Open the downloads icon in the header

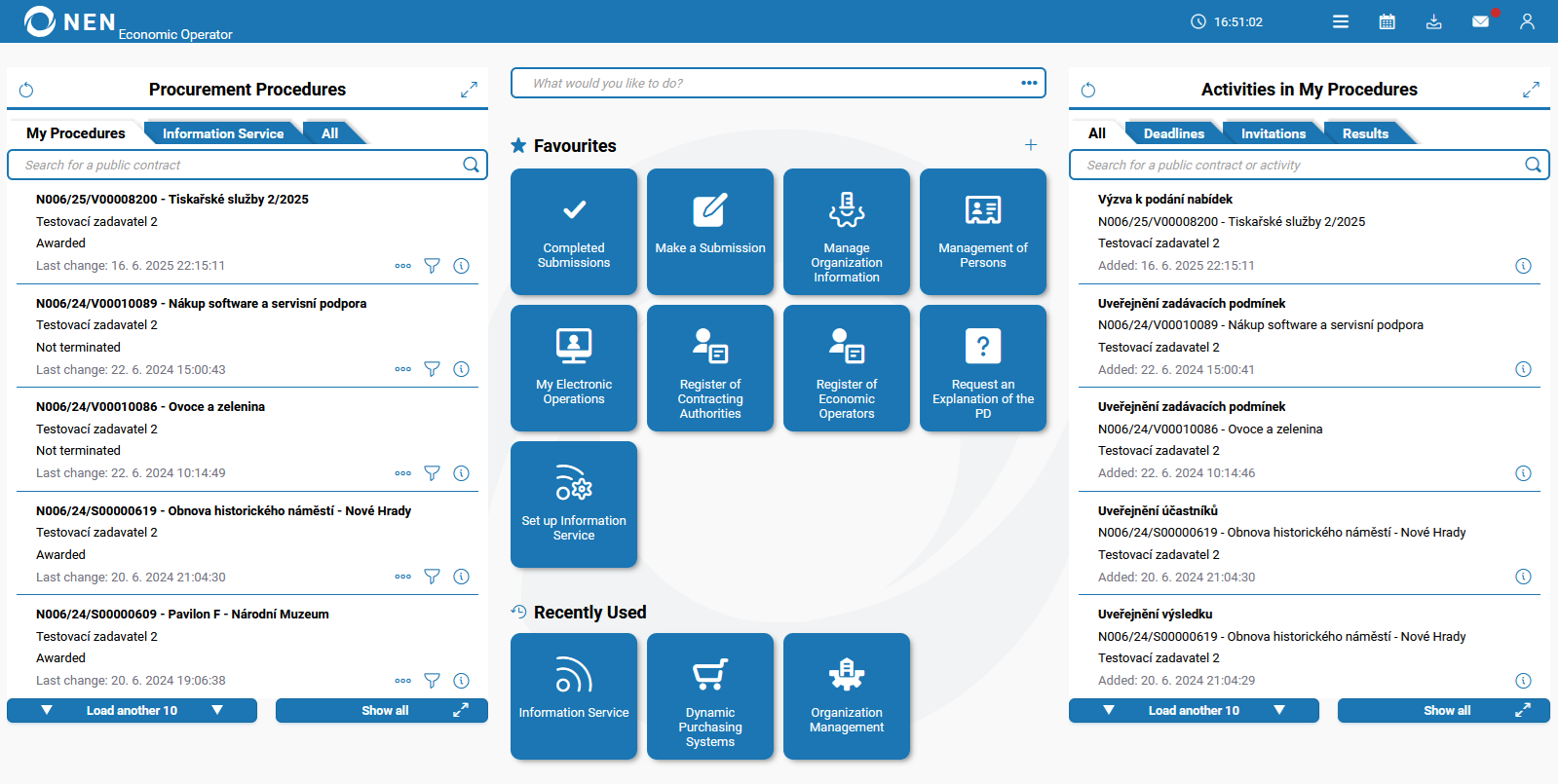[x=1434, y=21]
